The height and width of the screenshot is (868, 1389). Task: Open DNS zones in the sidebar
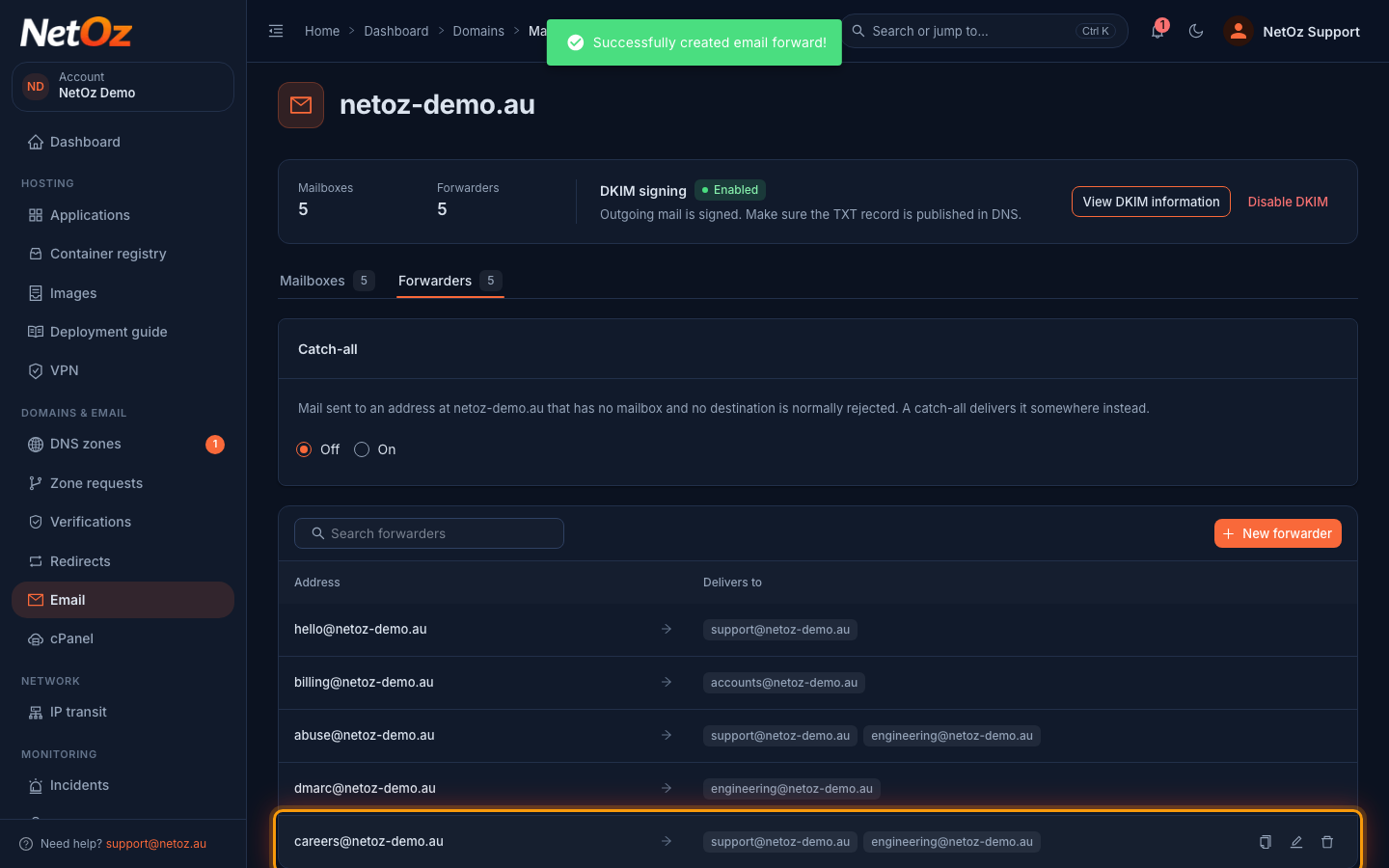pos(123,444)
